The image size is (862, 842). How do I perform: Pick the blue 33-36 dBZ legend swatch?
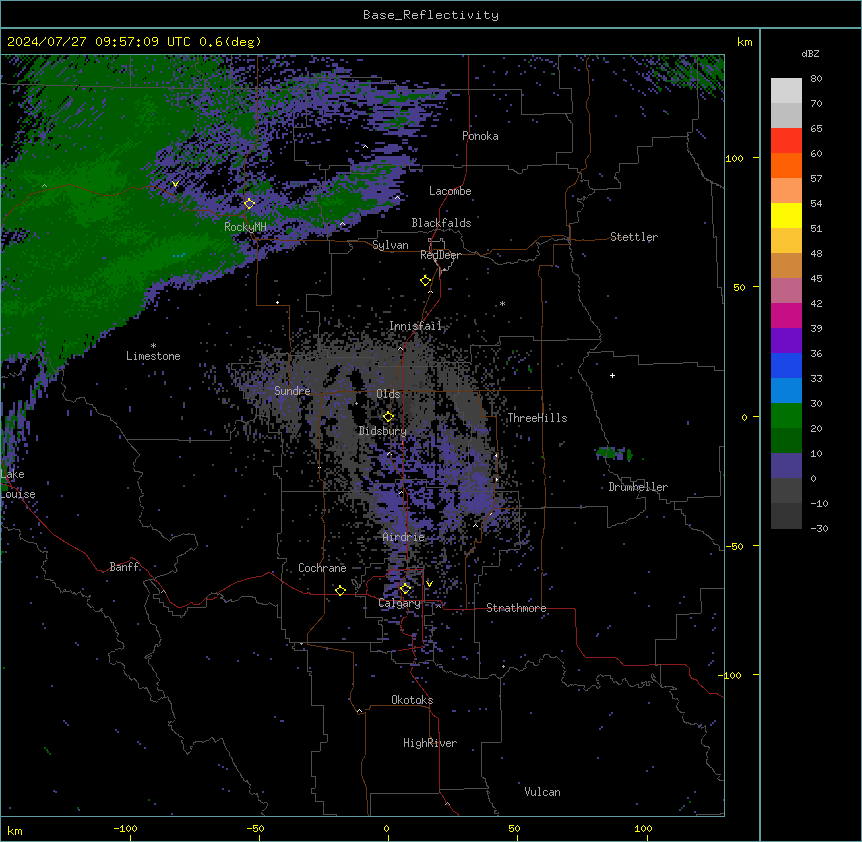pyautogui.click(x=786, y=365)
